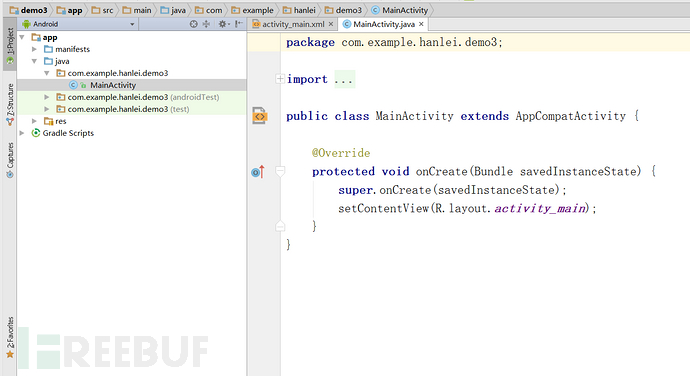Click the Gradle Scripts icon
Image resolution: width=690 pixels, height=376 pixels.
36,133
